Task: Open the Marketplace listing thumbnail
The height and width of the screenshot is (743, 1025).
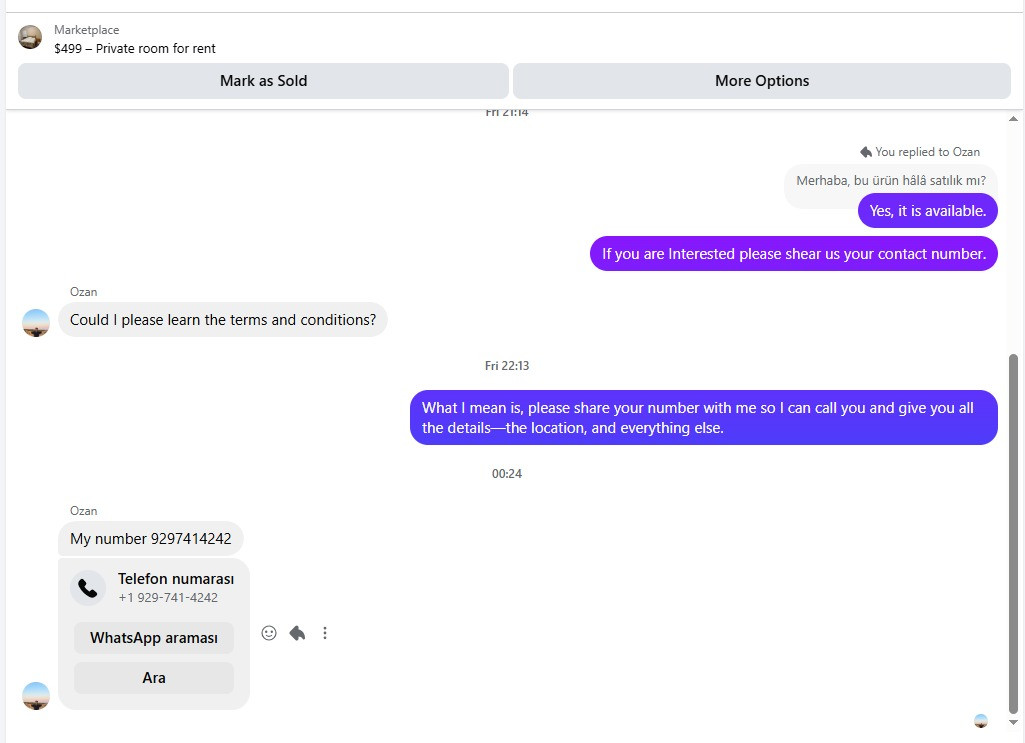Action: (x=30, y=37)
